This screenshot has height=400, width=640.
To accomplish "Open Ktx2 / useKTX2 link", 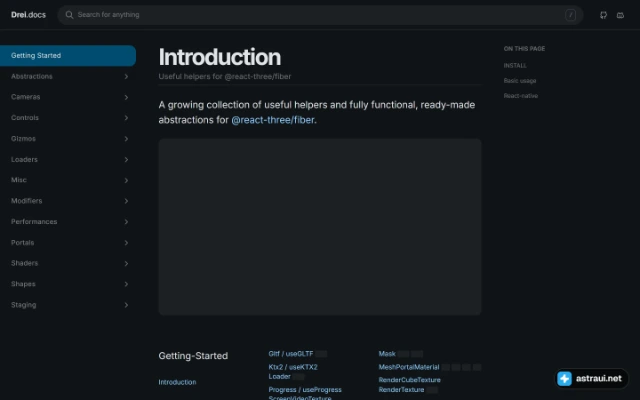I will (293, 367).
